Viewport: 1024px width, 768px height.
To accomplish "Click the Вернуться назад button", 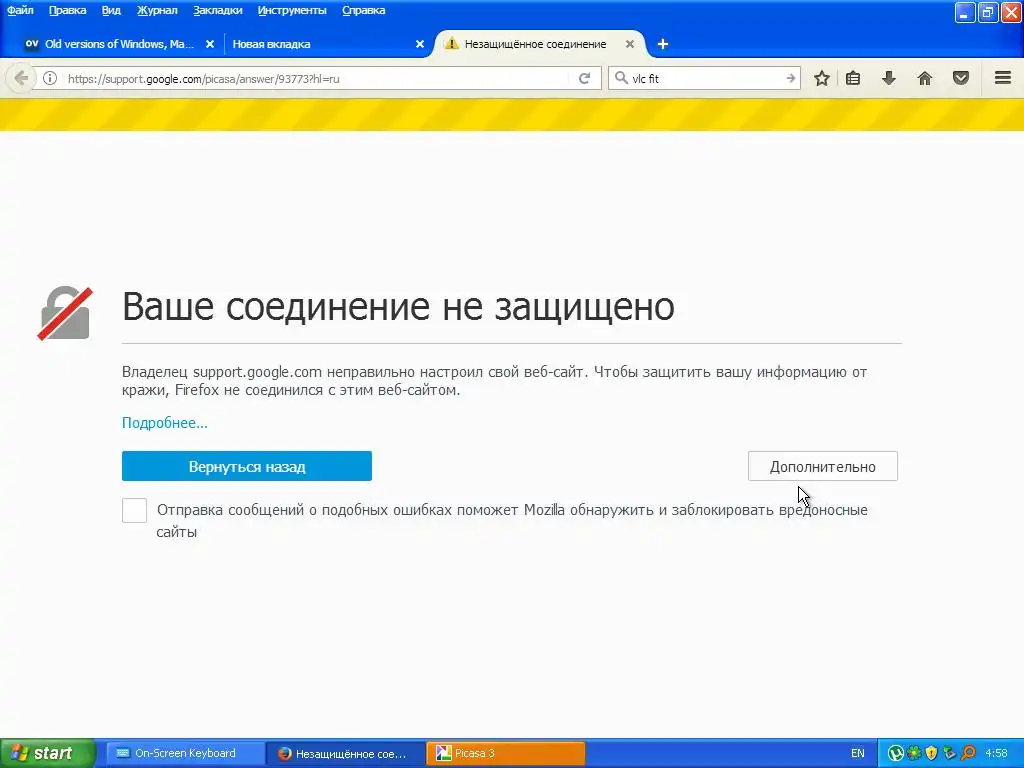I will pos(247,466).
